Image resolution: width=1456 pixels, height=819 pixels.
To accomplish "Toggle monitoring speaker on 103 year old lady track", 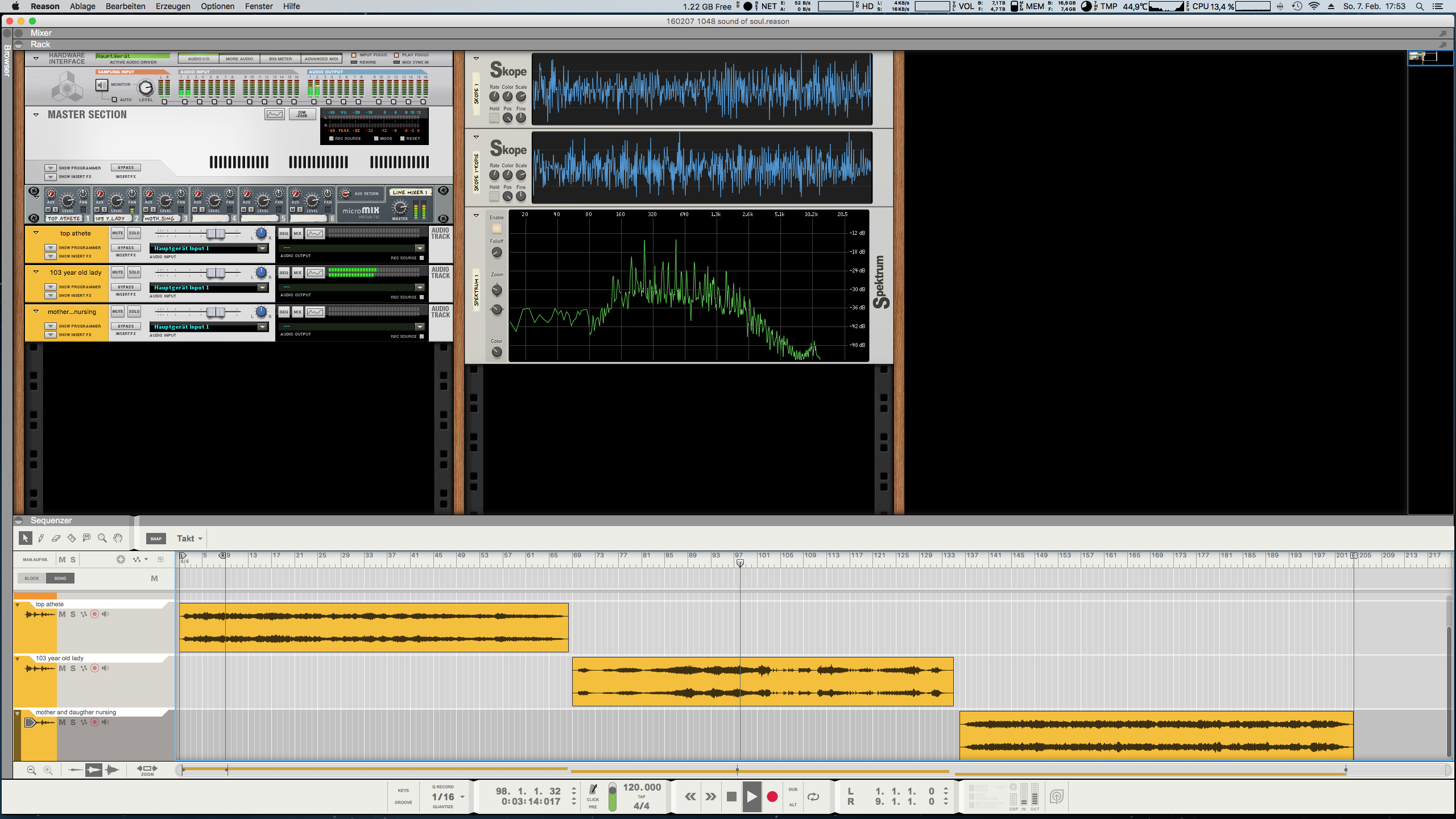I will click(105, 668).
